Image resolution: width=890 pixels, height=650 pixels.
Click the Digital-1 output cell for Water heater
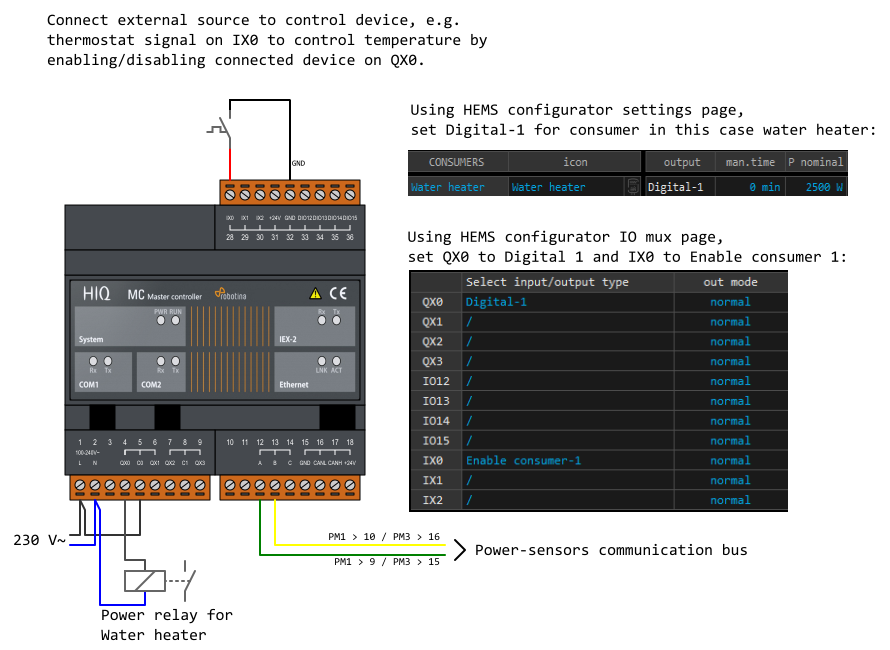click(680, 187)
